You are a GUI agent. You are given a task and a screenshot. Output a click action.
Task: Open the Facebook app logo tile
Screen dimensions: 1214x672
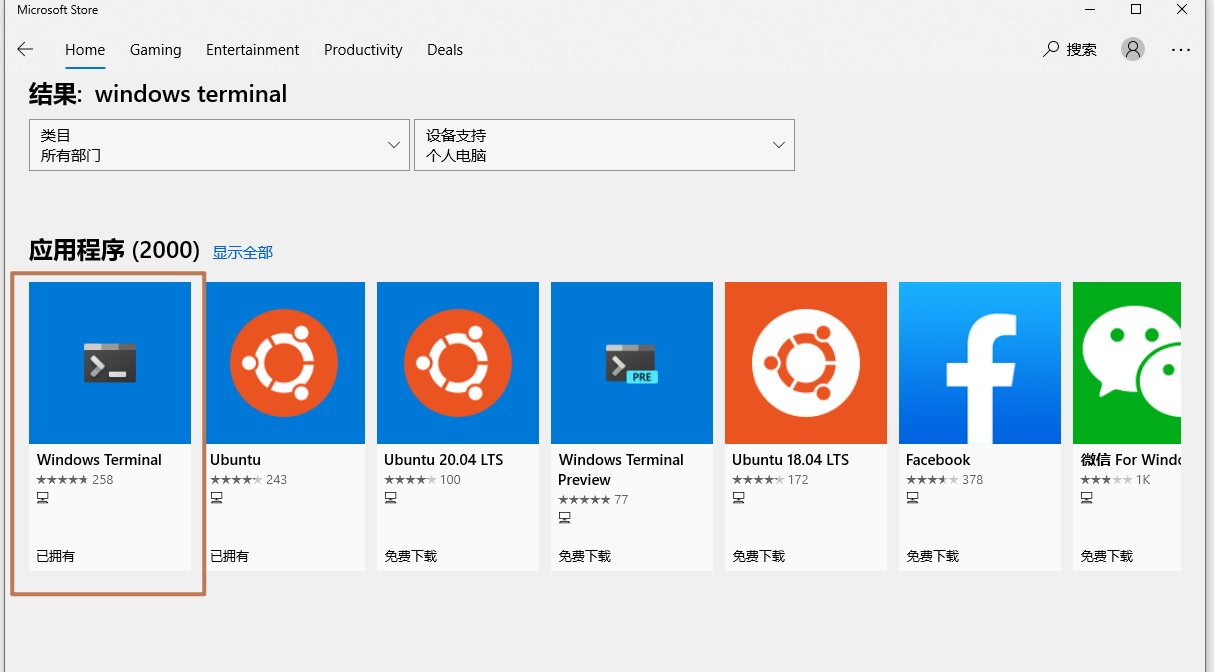point(980,363)
